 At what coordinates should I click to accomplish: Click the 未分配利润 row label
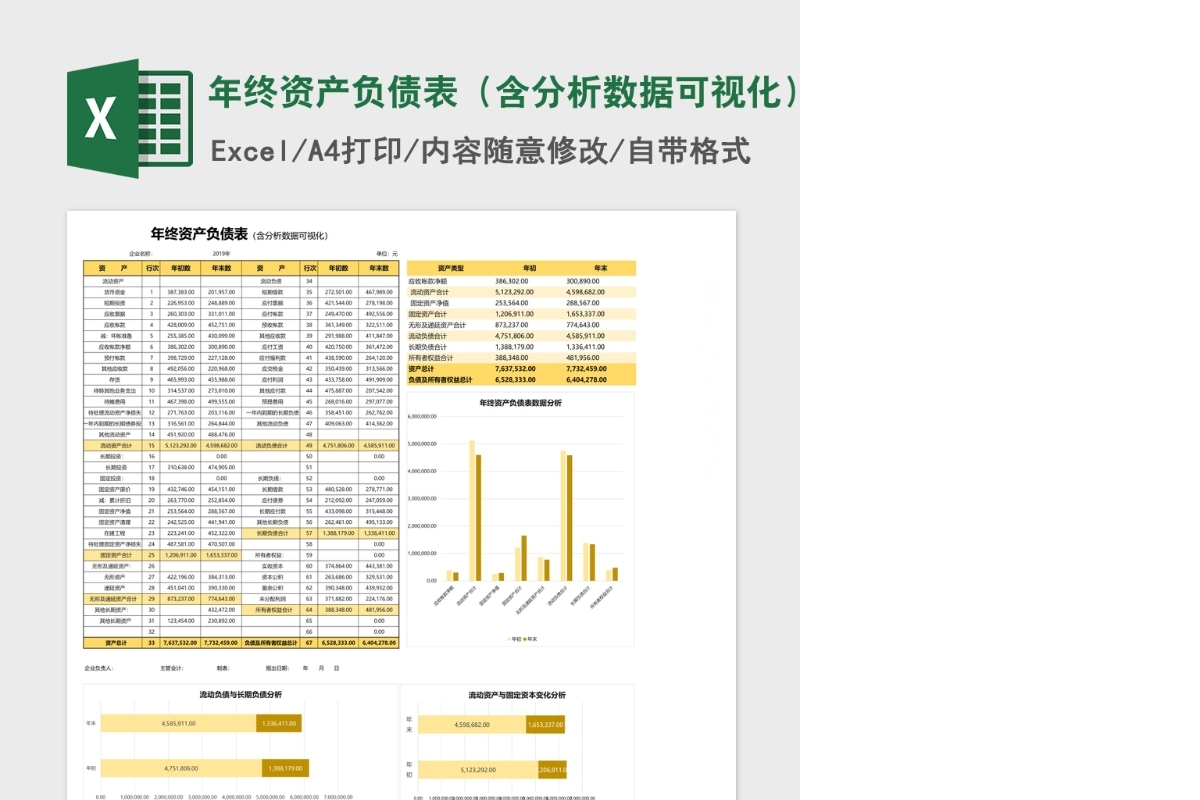tap(272, 599)
